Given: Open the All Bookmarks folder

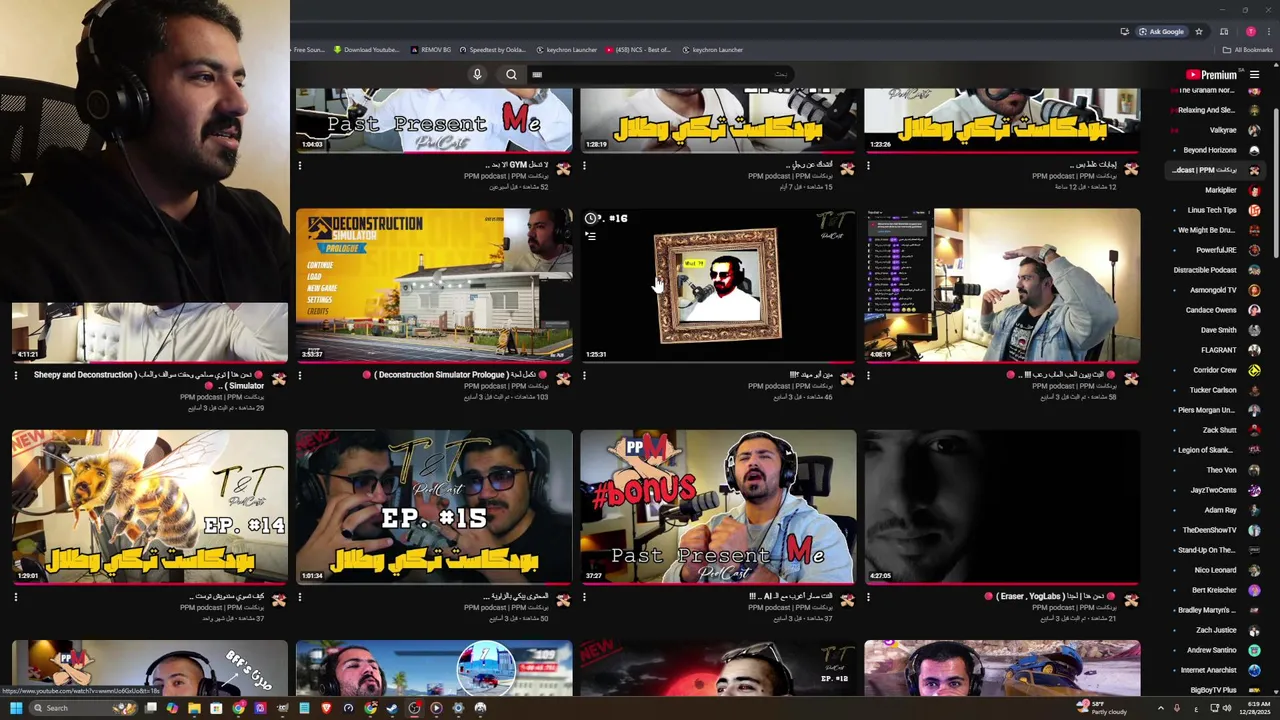Looking at the screenshot, I should point(1247,50).
